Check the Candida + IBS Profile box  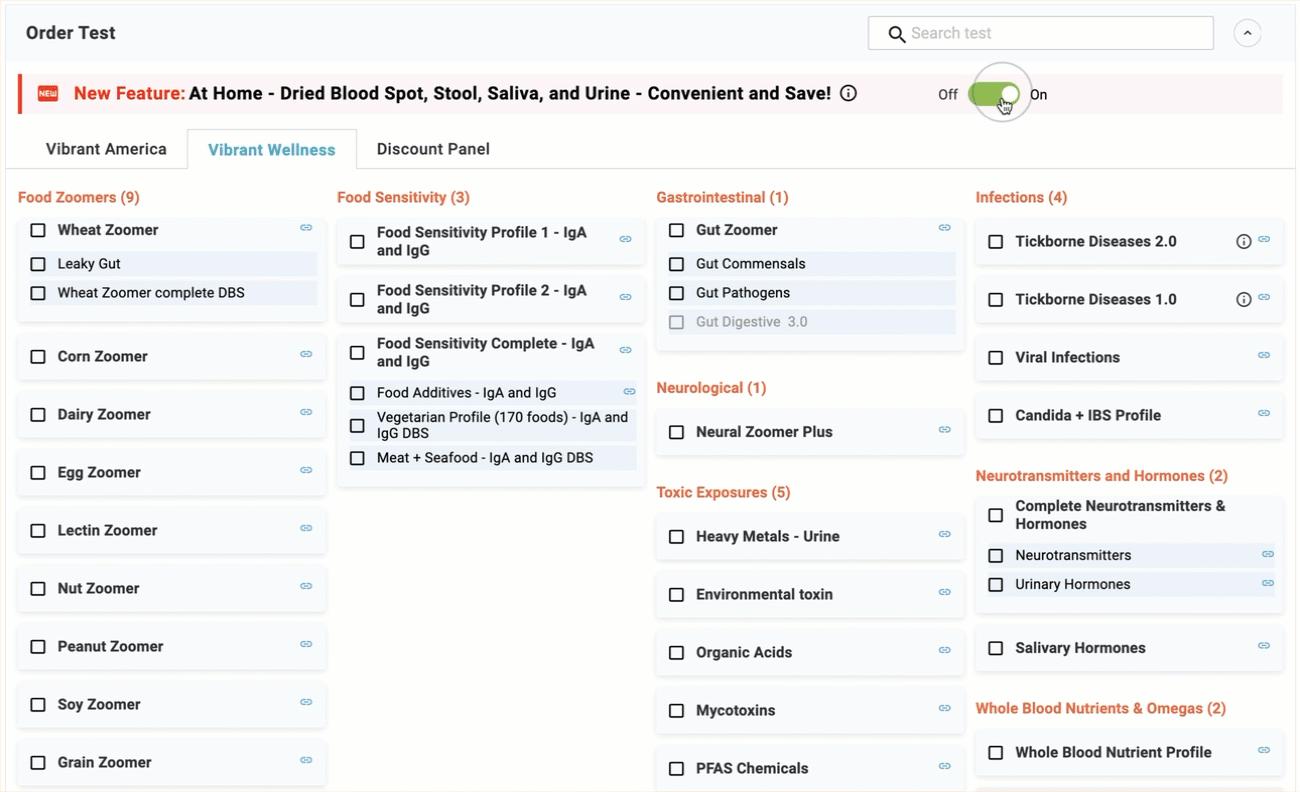[x=995, y=415]
